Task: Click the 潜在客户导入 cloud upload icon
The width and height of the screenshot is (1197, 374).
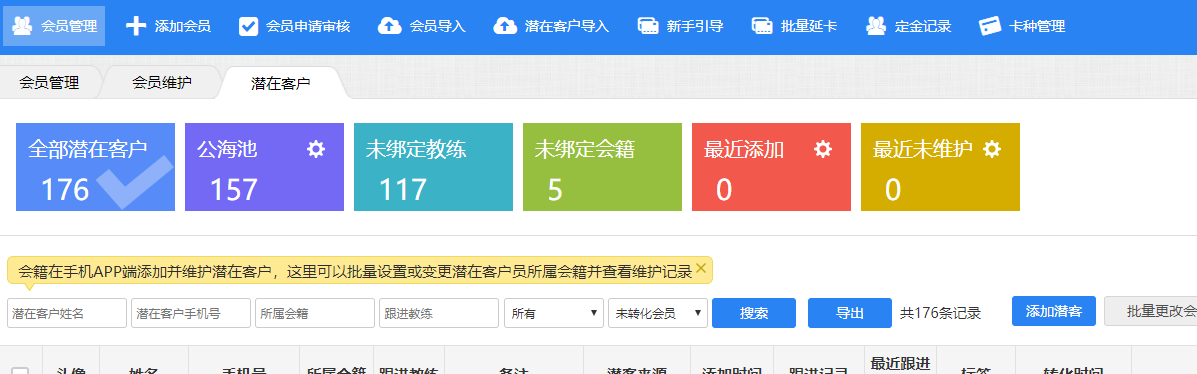Action: coord(505,26)
